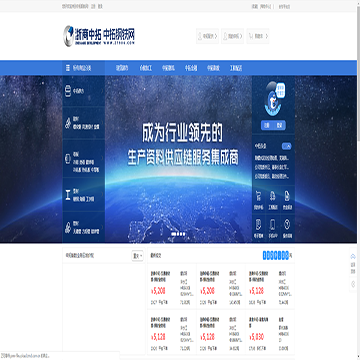The height and width of the screenshot is (360, 360).
Task: Click the blue digit counter above listings
Action: (276, 256)
